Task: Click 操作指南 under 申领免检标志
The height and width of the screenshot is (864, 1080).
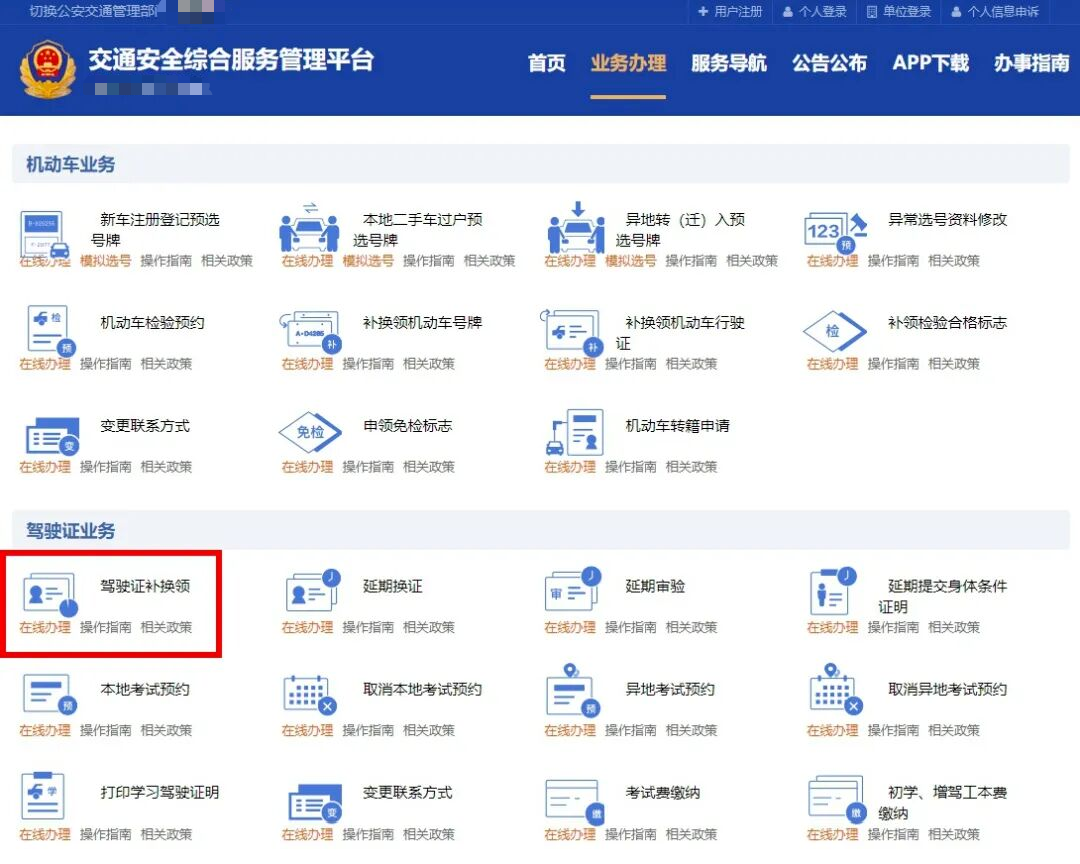Action: point(368,467)
